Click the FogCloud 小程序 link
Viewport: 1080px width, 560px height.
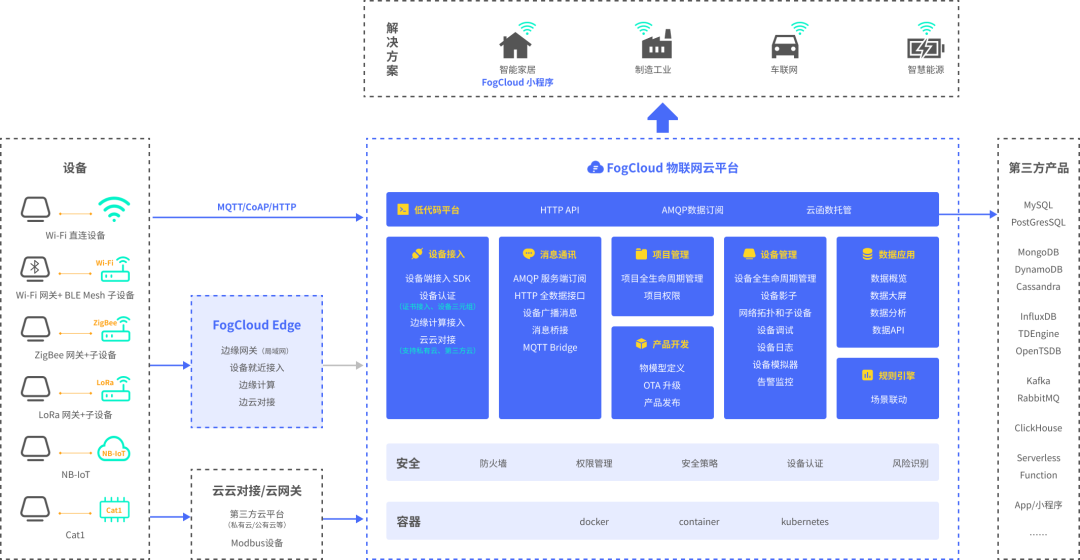coord(517,83)
